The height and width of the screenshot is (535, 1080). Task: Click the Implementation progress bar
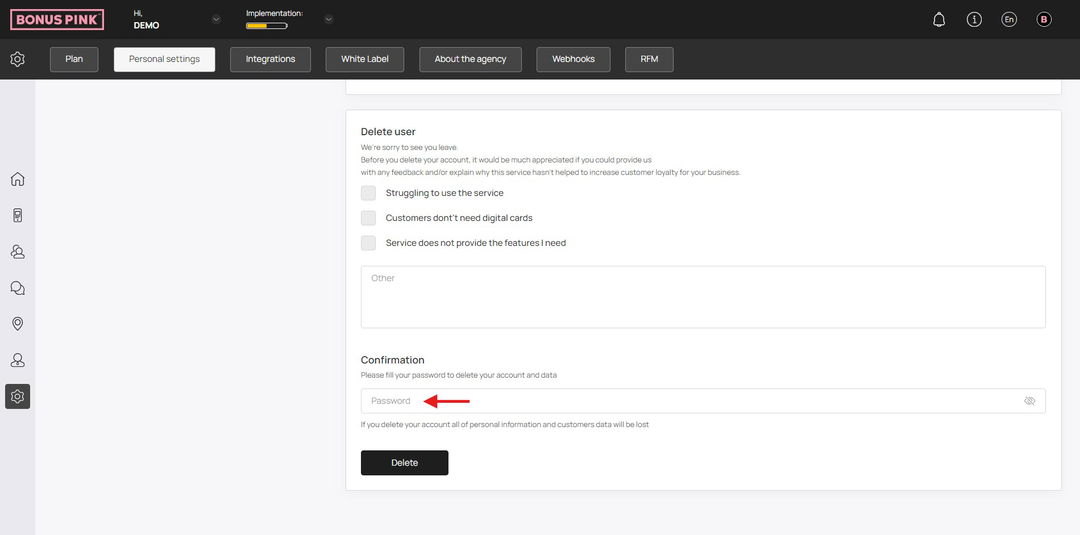point(267,26)
